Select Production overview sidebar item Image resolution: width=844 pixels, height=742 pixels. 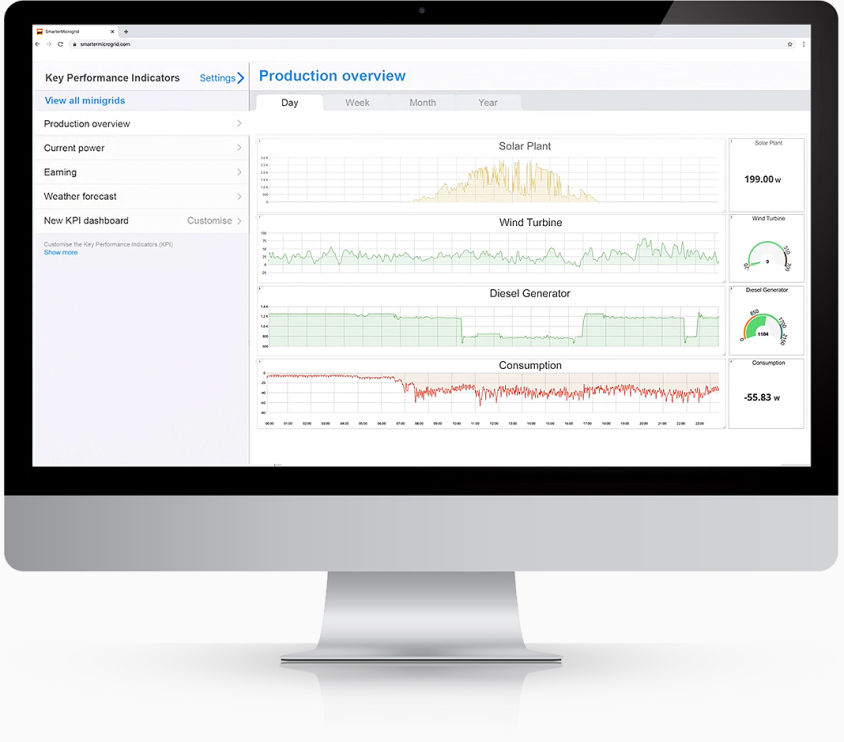click(x=141, y=124)
